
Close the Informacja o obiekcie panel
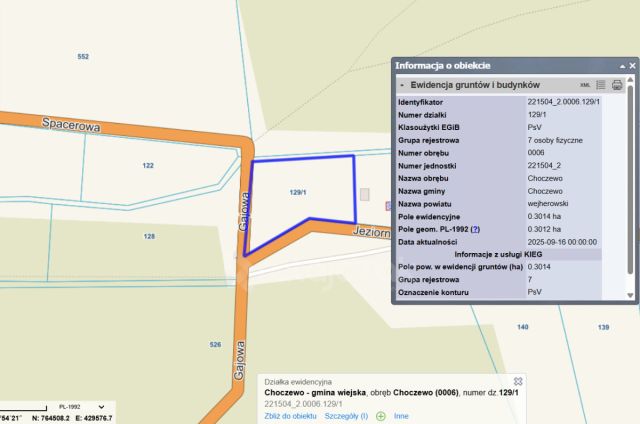(632, 66)
